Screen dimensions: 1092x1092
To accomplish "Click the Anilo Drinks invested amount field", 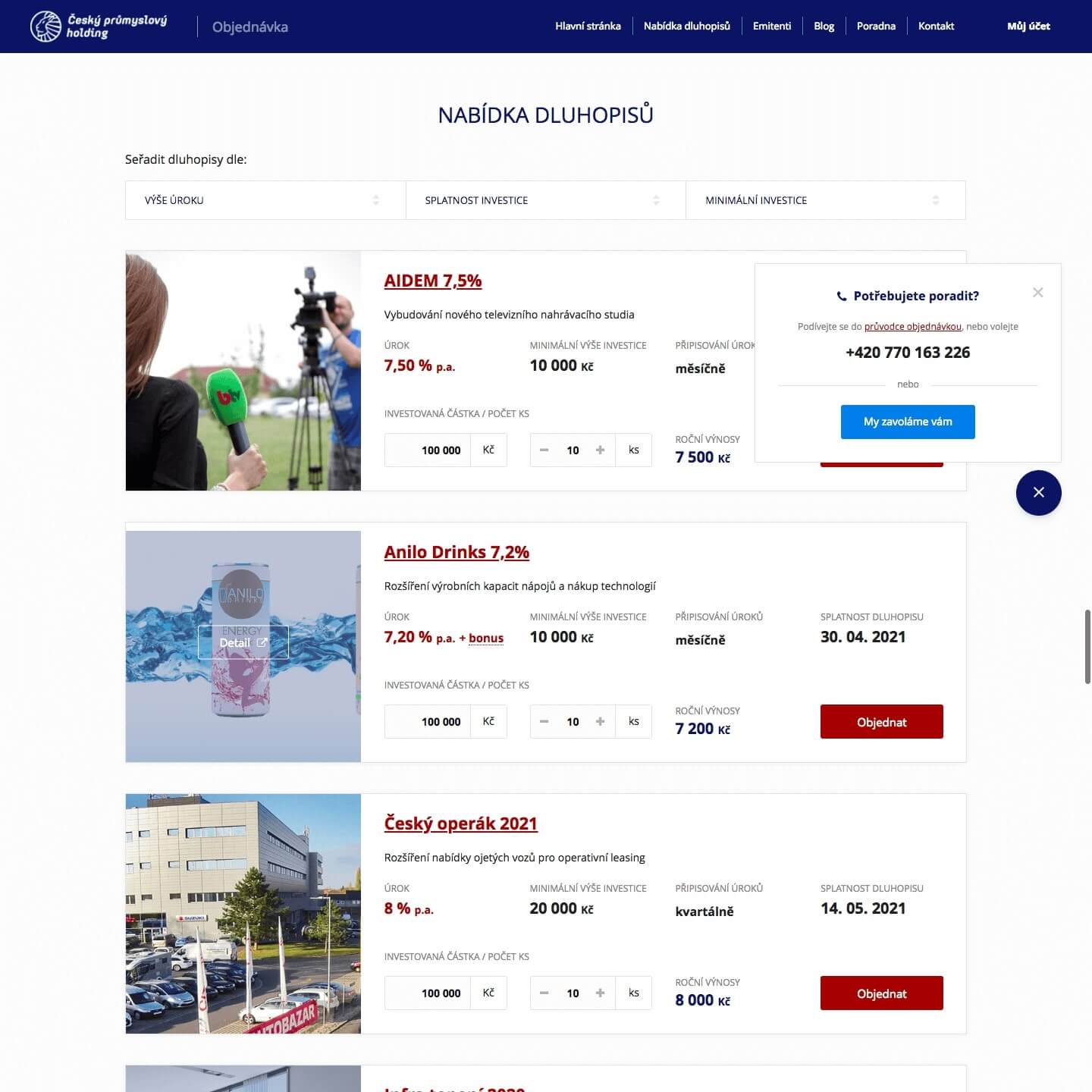I will click(x=428, y=721).
